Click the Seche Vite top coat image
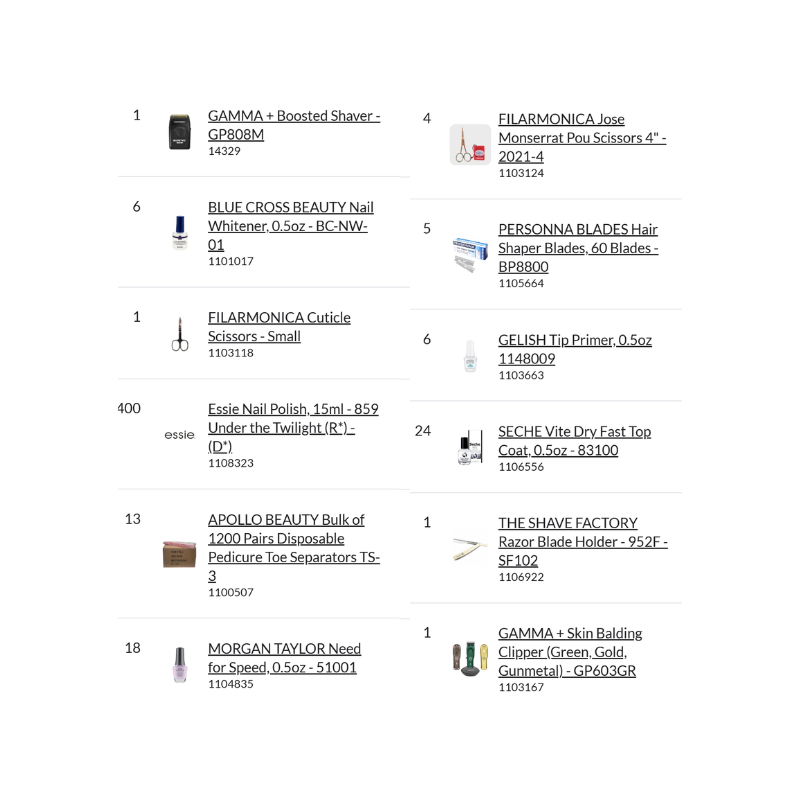Image resolution: width=800 pixels, height=800 pixels. click(x=469, y=449)
